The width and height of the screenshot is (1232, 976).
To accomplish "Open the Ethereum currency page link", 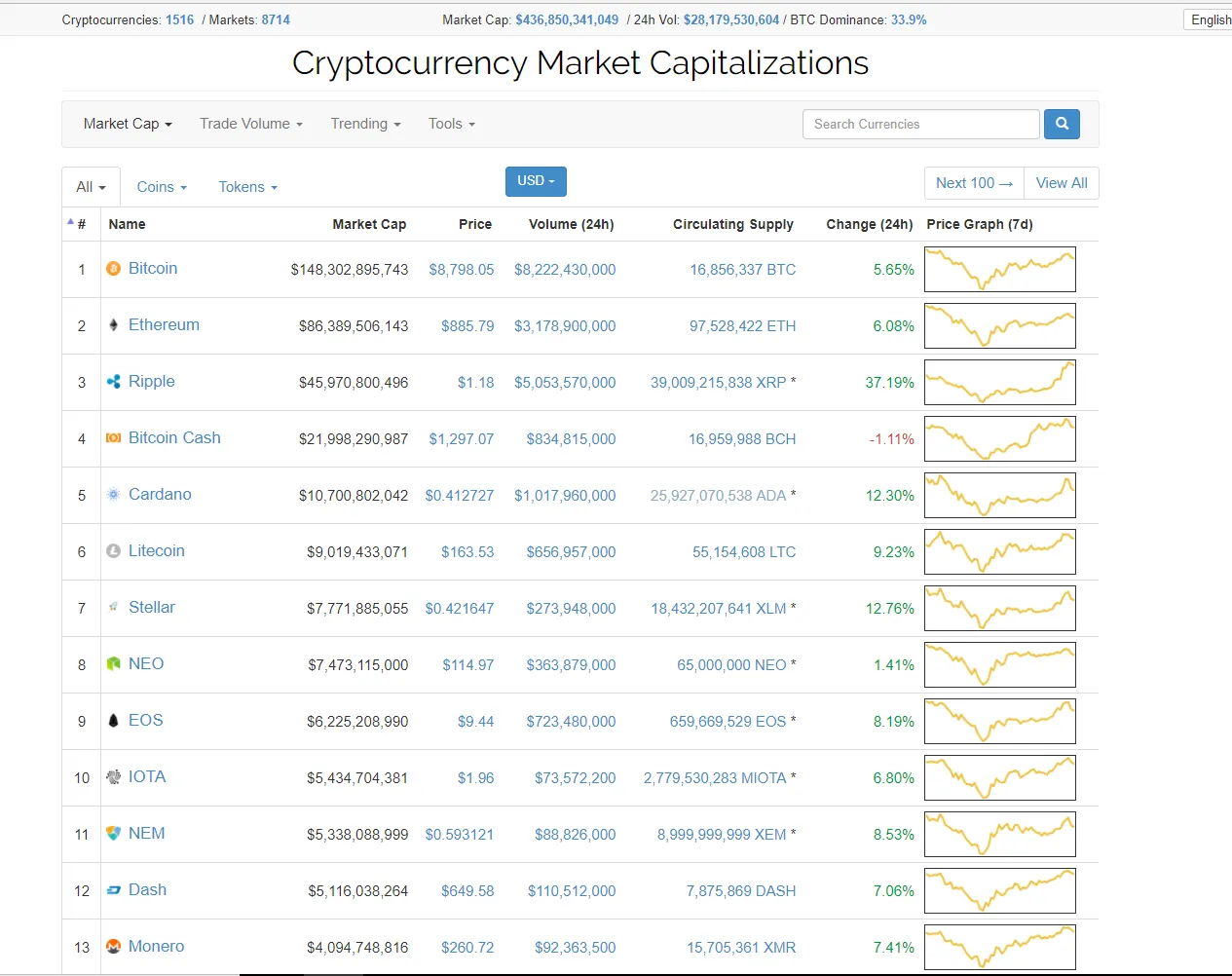I will click(164, 325).
